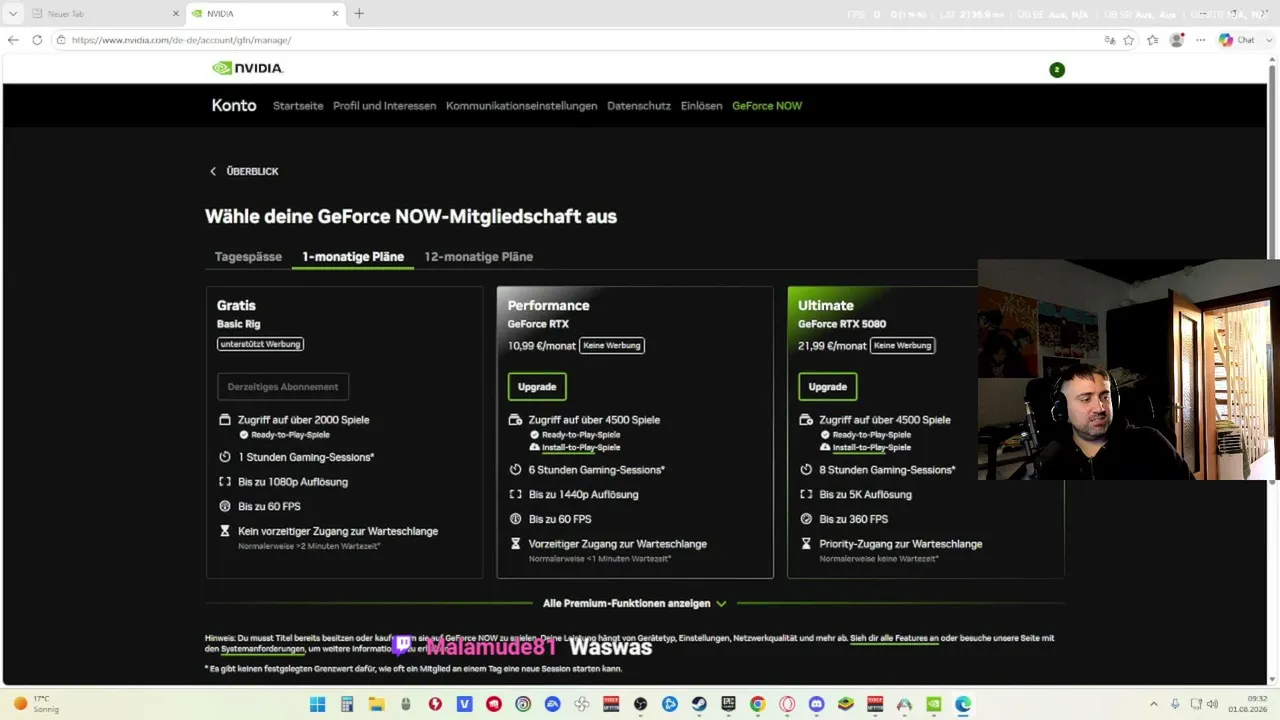Viewport: 1280px width, 720px height.
Task: Open the Sieh dir alle Features an link
Action: (x=894, y=638)
